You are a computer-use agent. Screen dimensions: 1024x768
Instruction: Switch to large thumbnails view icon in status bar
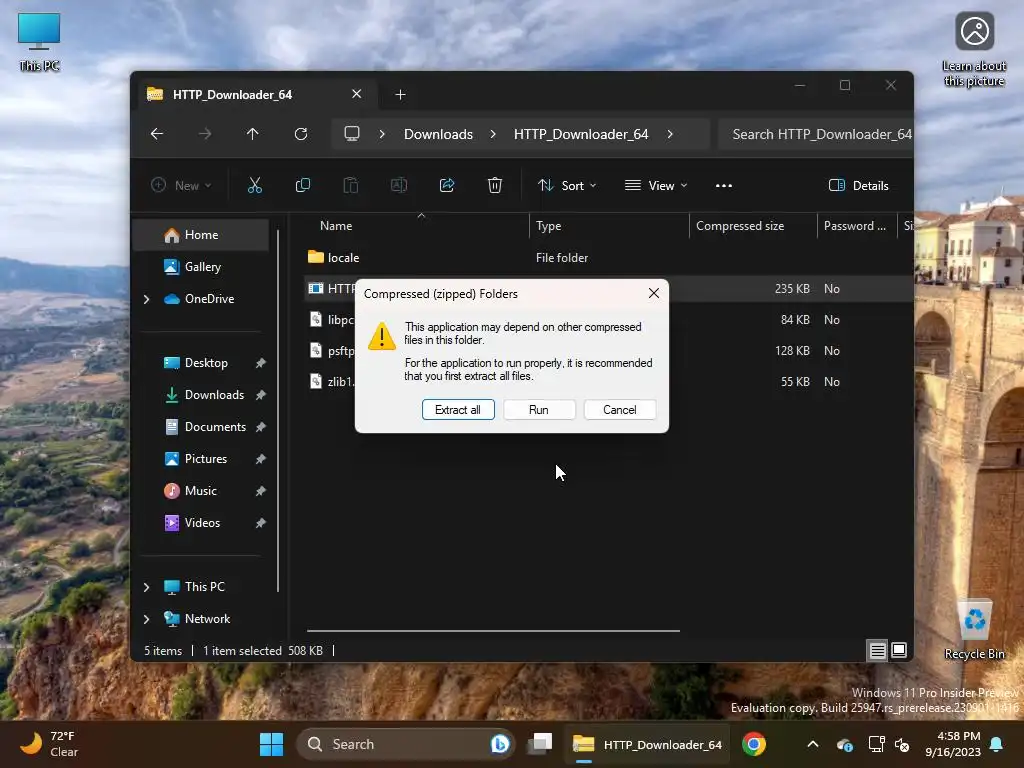click(899, 650)
